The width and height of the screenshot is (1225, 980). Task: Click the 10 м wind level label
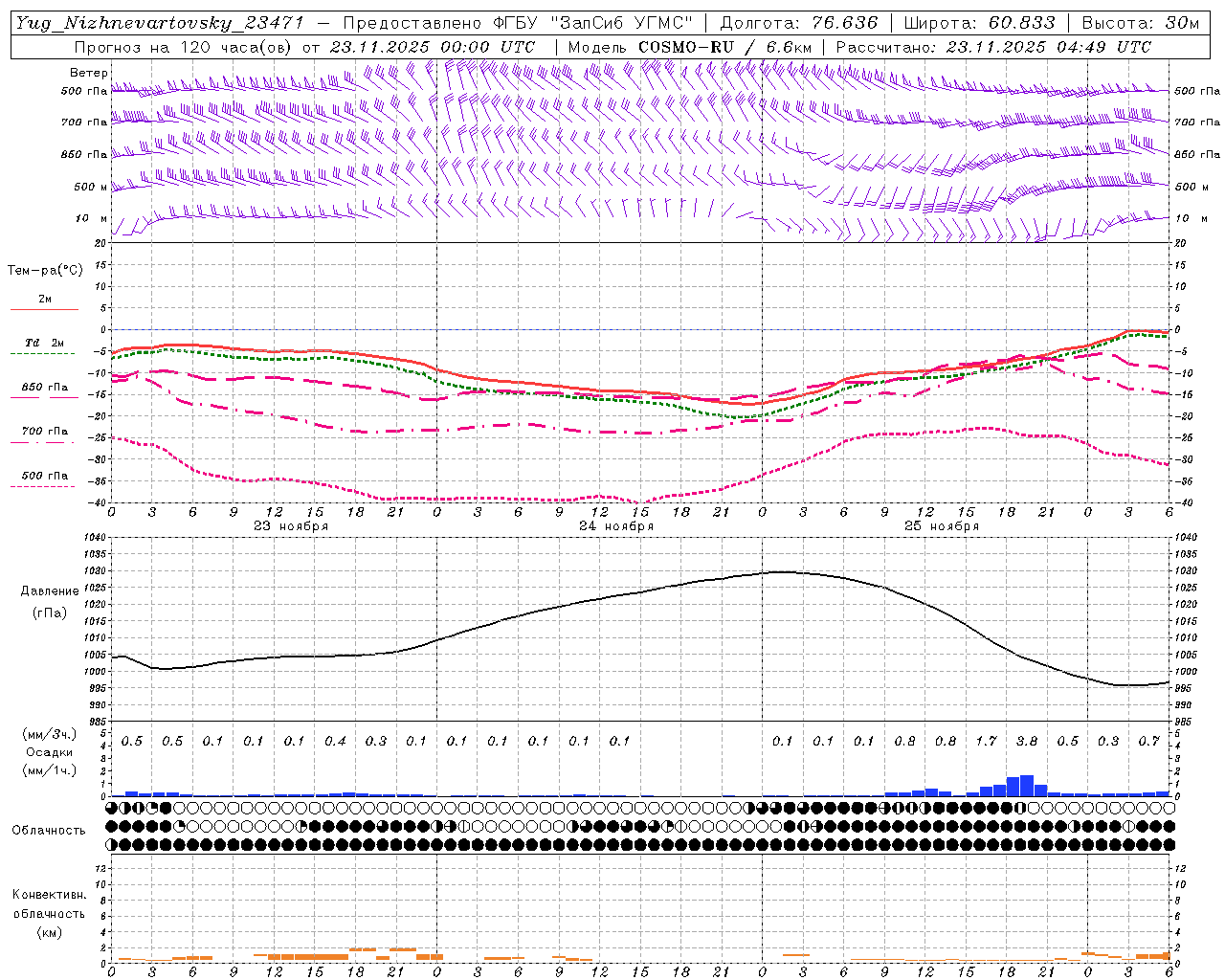92,218
